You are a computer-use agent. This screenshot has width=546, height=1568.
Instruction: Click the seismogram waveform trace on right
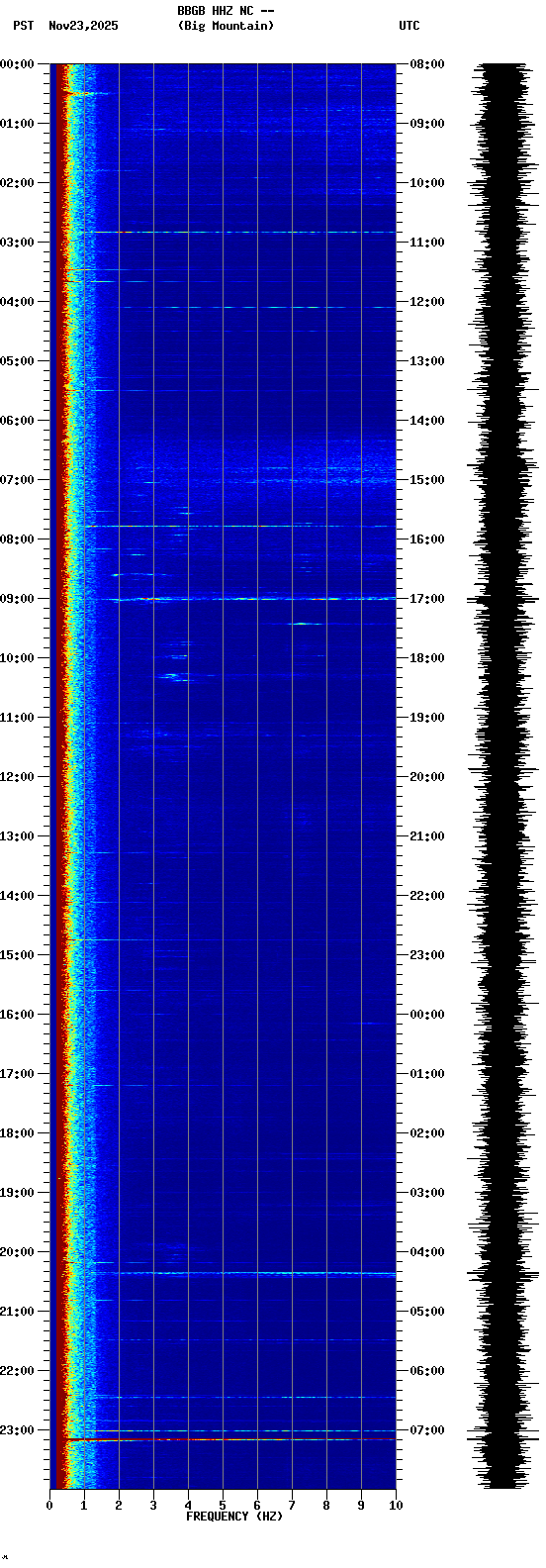[503, 776]
